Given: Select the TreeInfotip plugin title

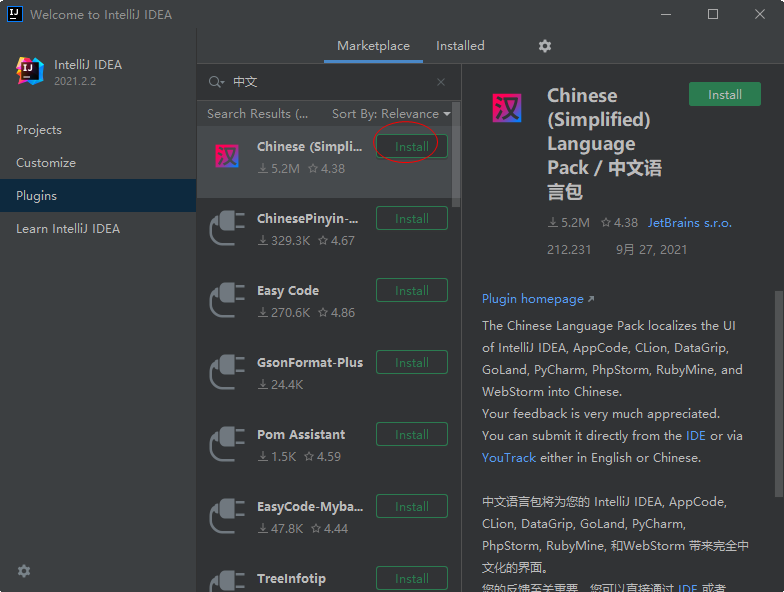Looking at the screenshot, I should (x=291, y=578).
